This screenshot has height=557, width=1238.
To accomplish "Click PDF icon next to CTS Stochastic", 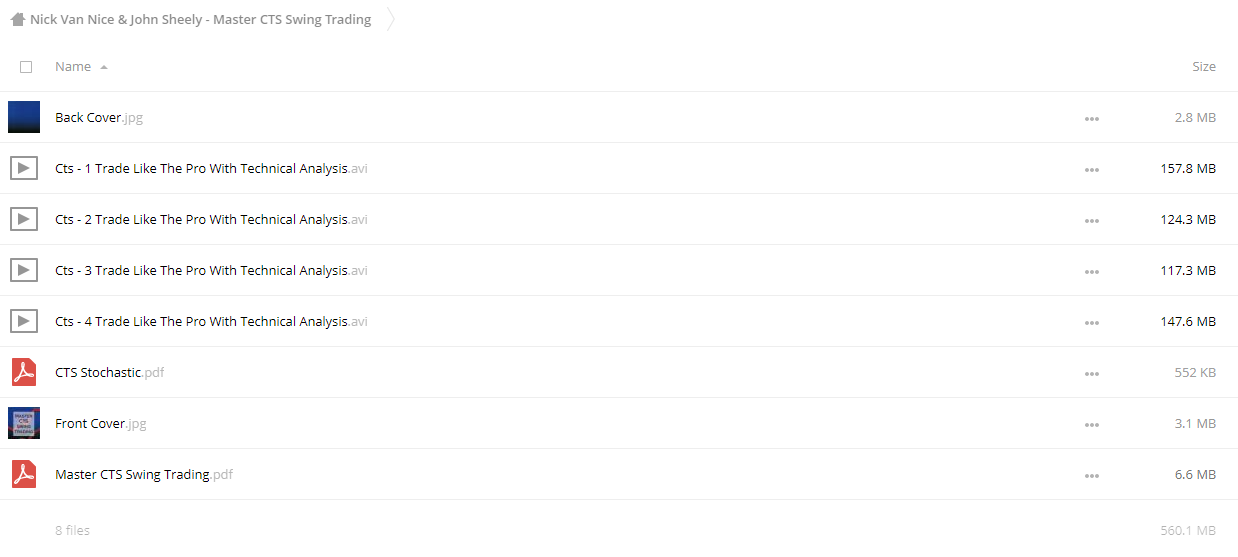I will coord(24,372).
